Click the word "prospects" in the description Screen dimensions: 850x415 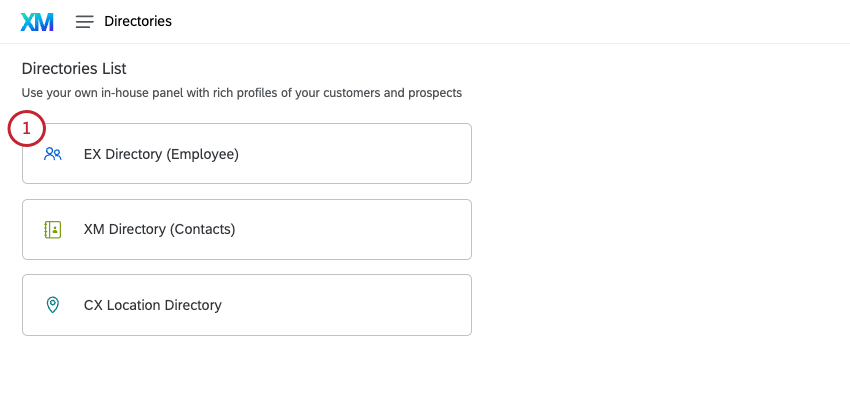(x=433, y=93)
